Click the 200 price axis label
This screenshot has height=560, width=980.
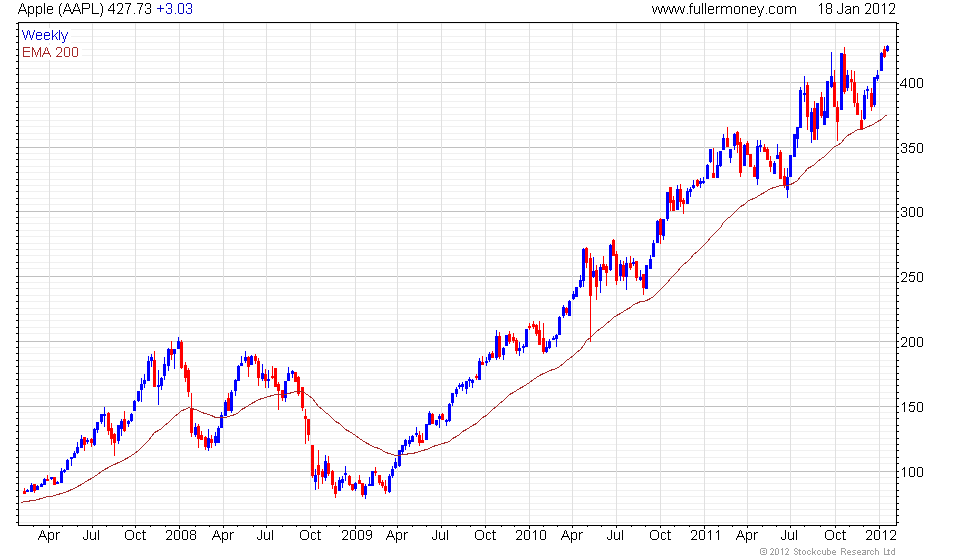point(912,342)
